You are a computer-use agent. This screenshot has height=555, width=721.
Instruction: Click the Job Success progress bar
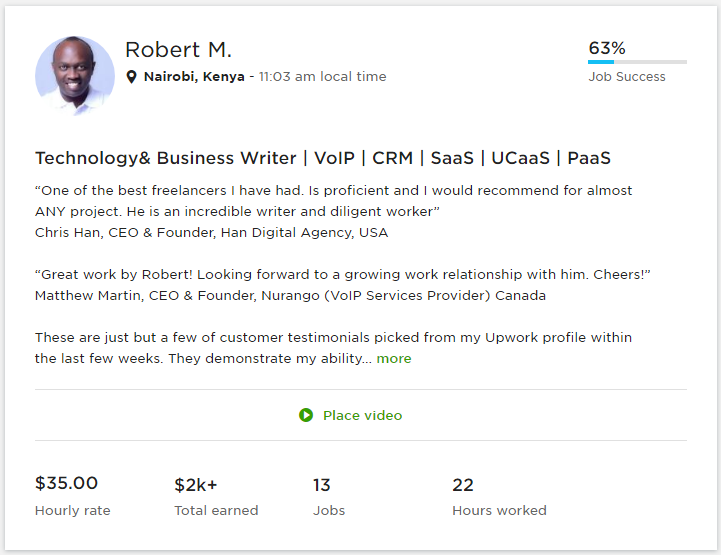(x=637, y=62)
